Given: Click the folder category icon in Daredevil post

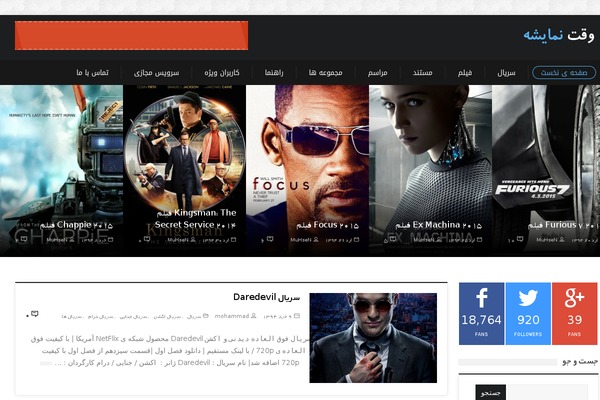Looking at the screenshot, I should (x=206, y=316).
